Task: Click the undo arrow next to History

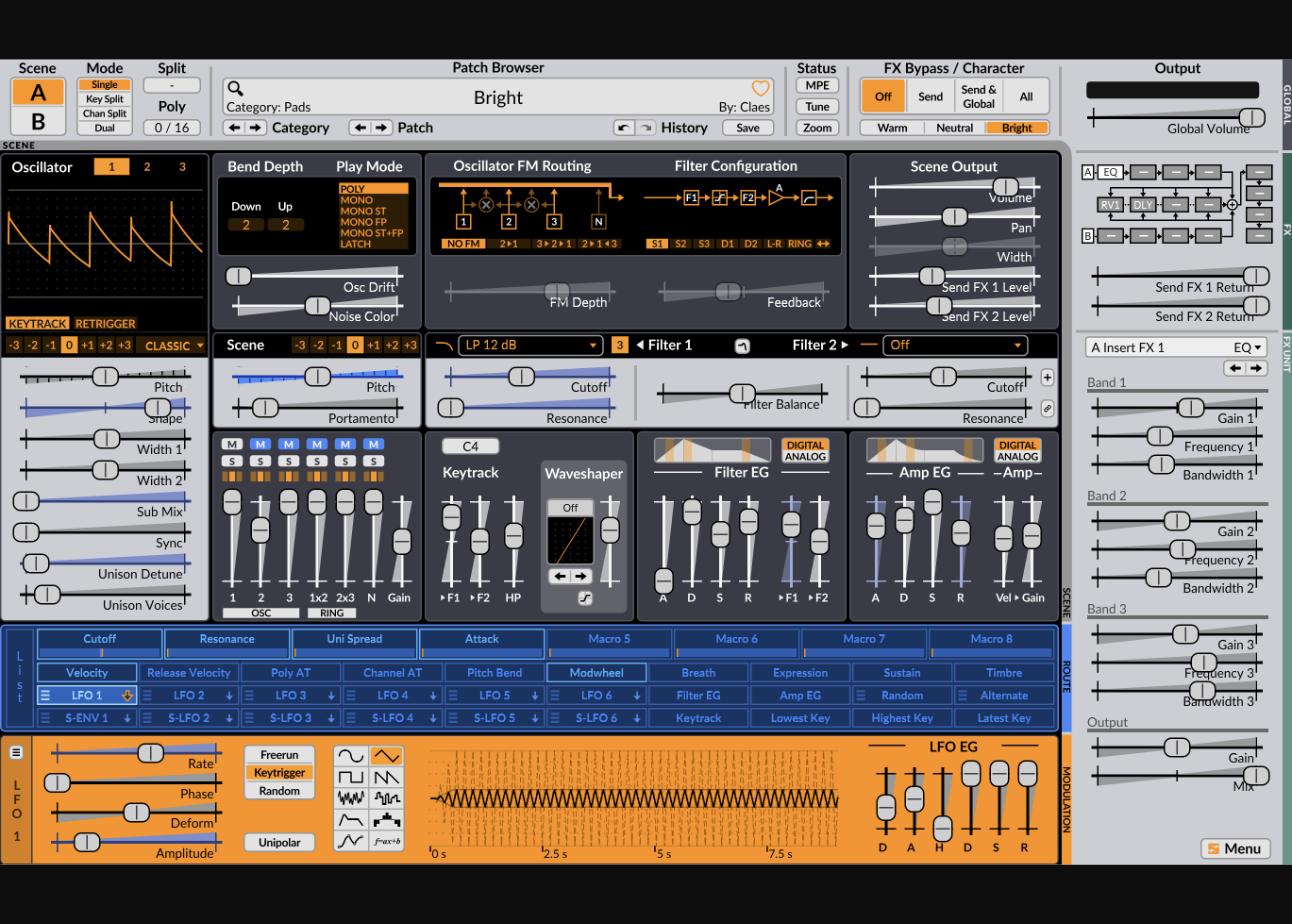Action: point(624,128)
